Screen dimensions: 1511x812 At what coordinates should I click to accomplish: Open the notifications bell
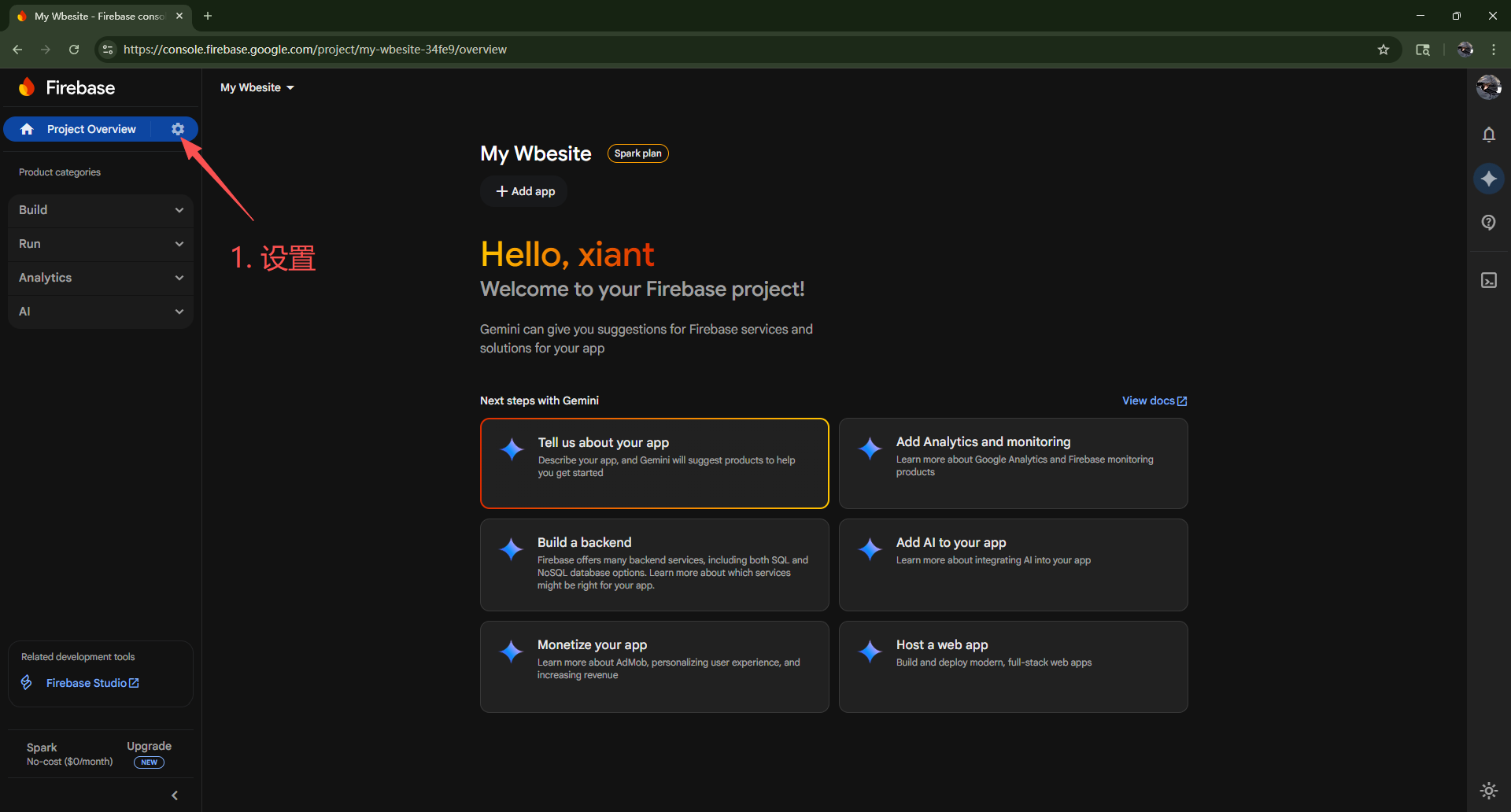[1488, 135]
